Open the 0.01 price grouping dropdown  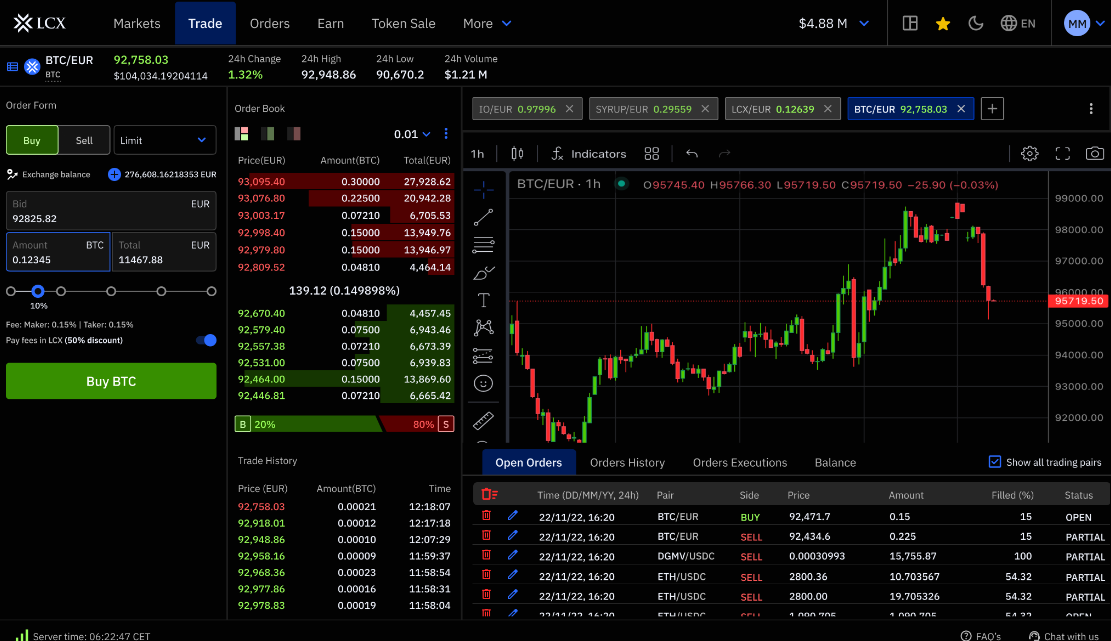(412, 134)
